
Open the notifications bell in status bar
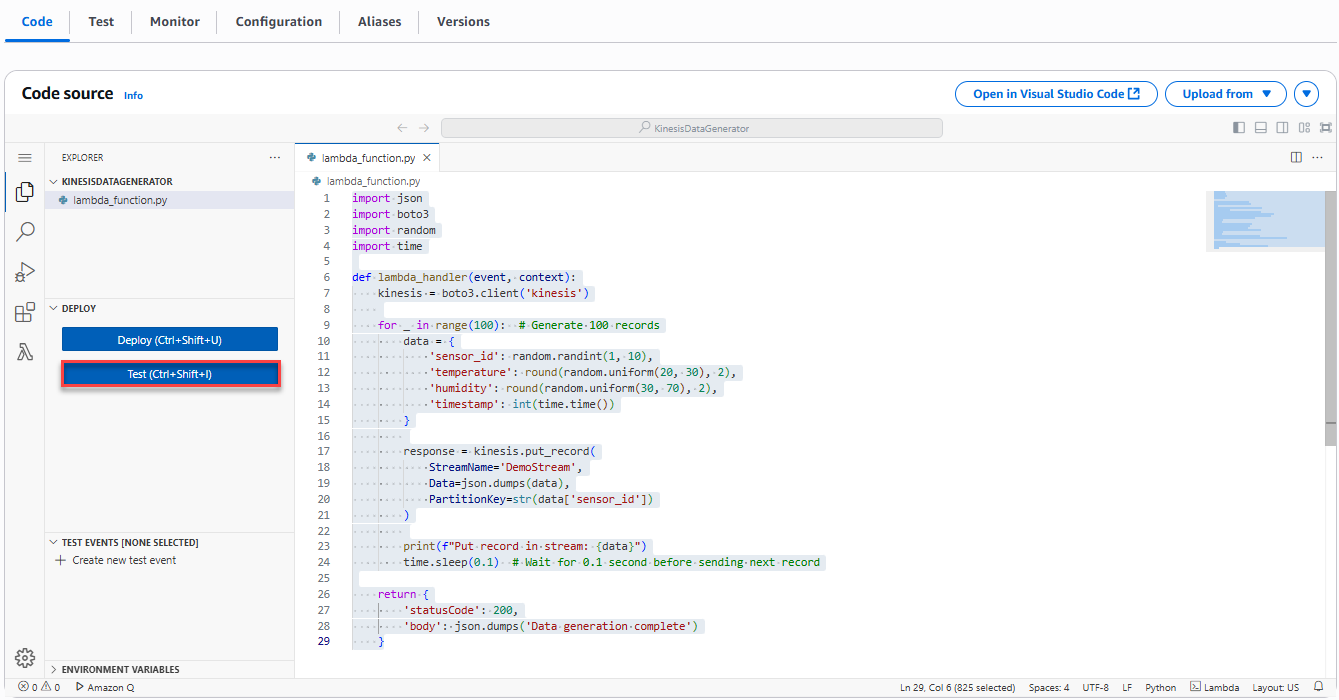pos(1318,687)
